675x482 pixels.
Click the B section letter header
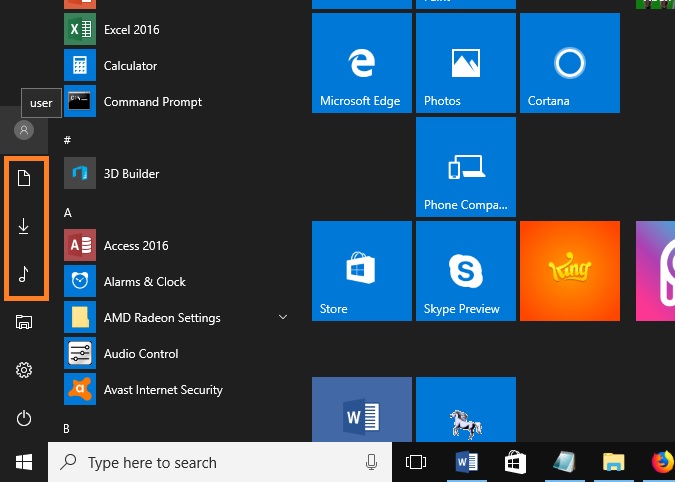66,429
